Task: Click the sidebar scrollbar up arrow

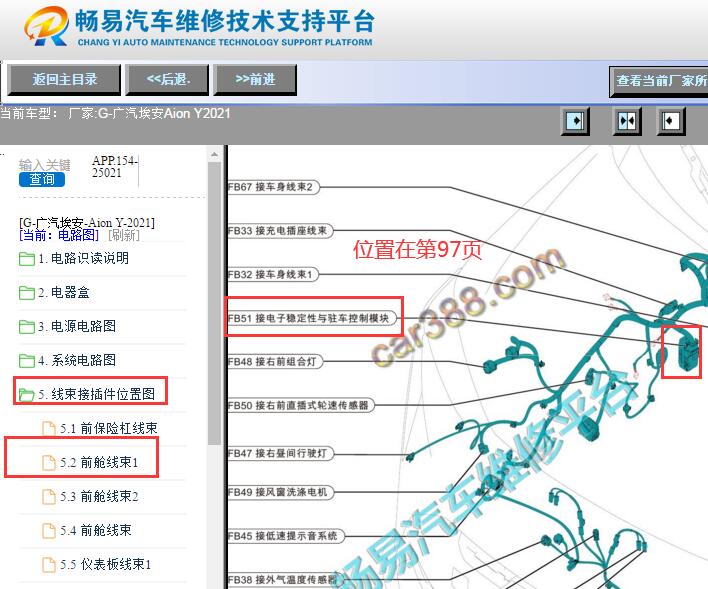Action: click(214, 155)
